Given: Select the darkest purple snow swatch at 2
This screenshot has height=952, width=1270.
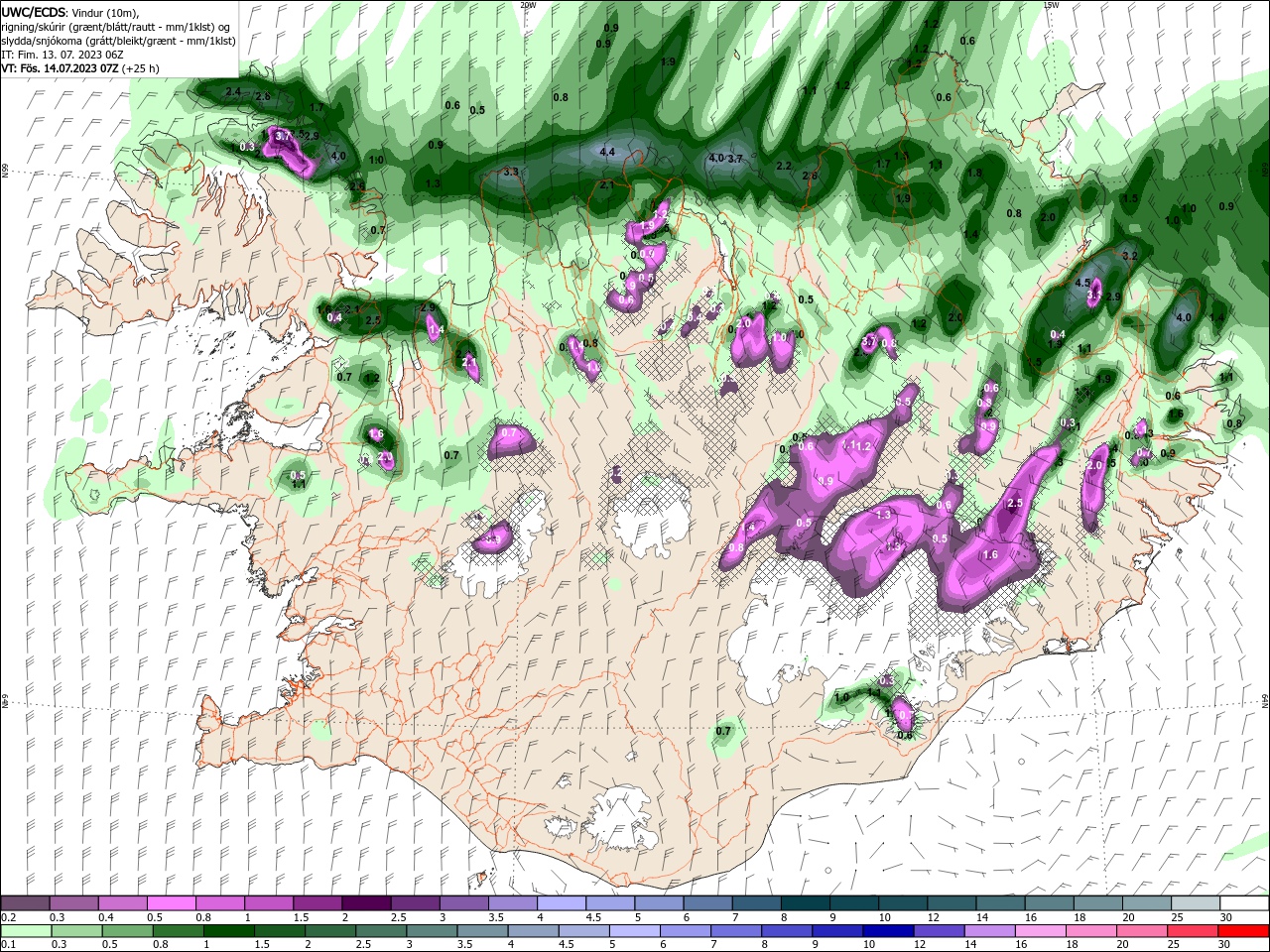Looking at the screenshot, I should coord(366,903).
